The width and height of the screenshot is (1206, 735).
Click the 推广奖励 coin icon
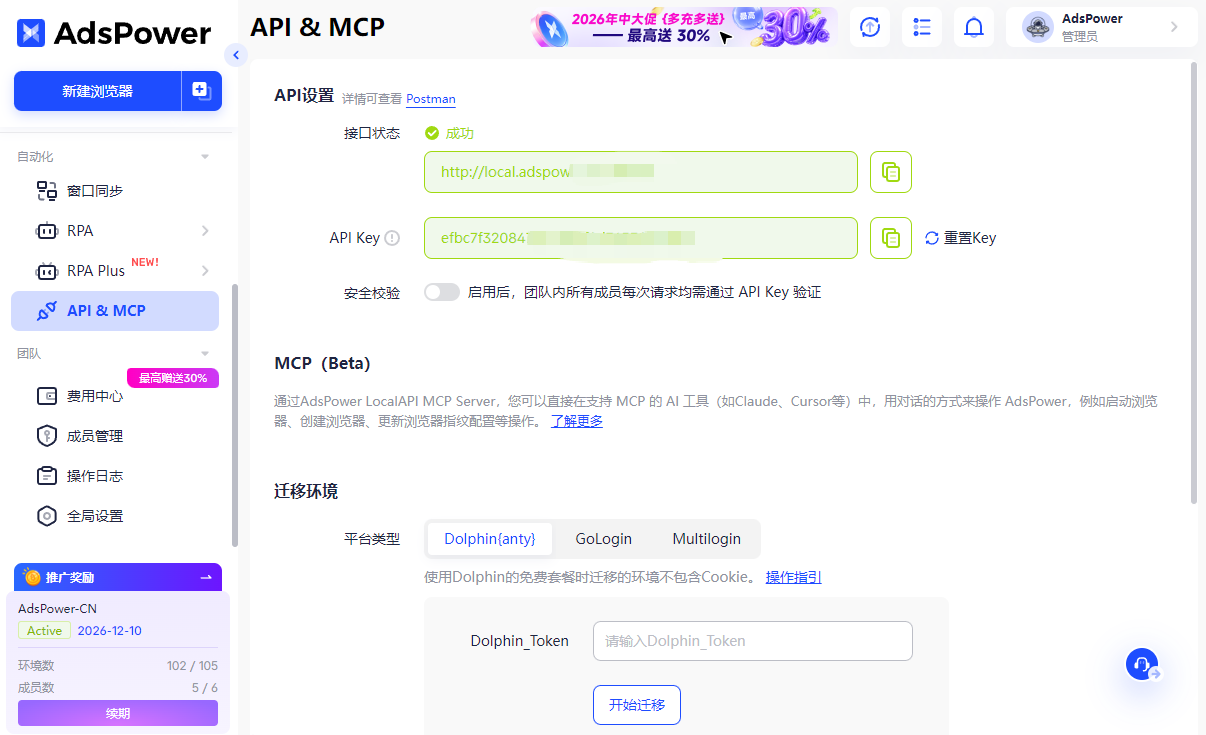33,577
